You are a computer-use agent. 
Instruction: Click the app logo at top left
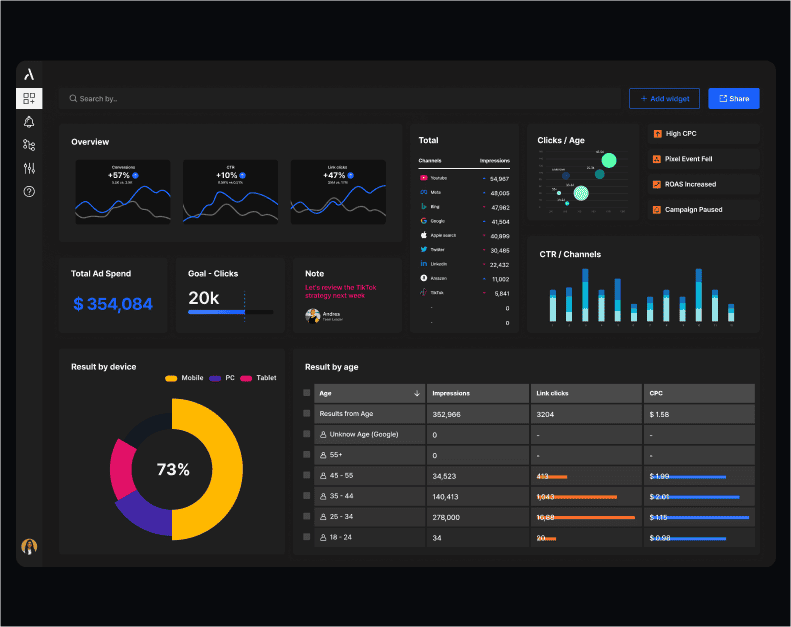coord(29,74)
